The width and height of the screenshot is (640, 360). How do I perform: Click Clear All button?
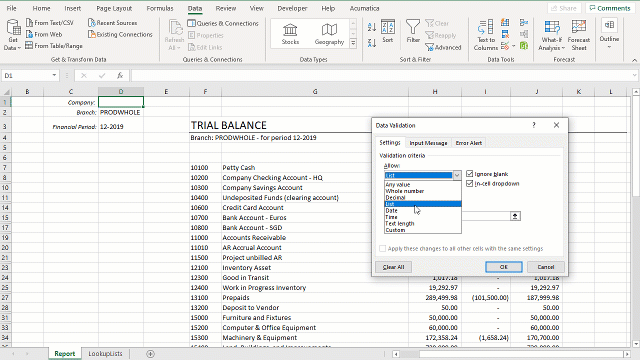point(393,267)
